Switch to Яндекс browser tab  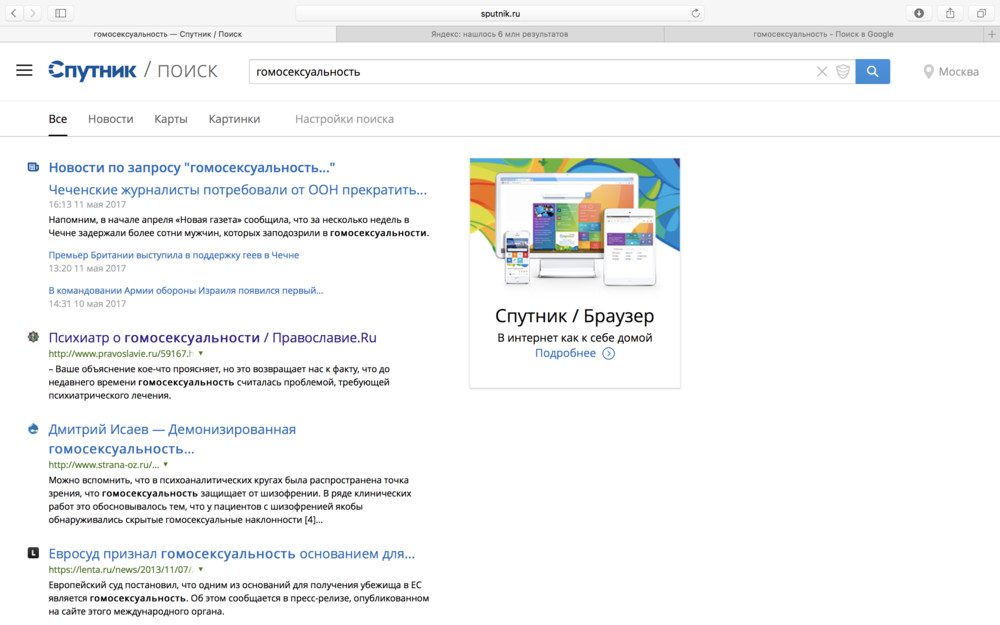[x=500, y=34]
